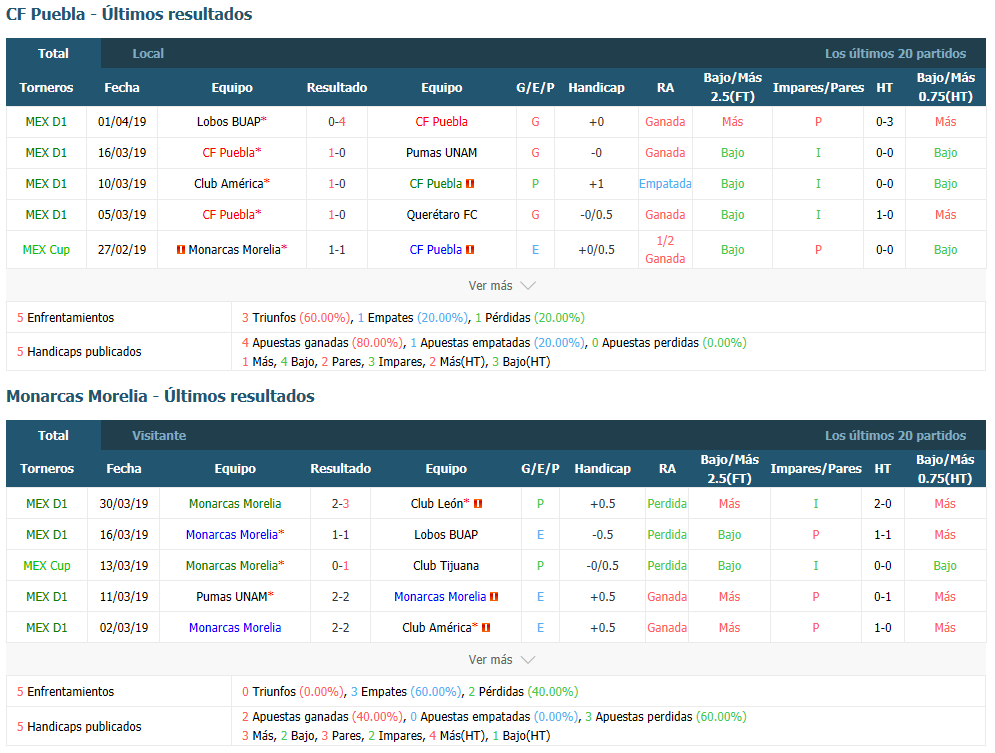Click '2 Pérdidas (40.00%)' in Morelia summary
Screen dimensions: 995x753
point(524,691)
